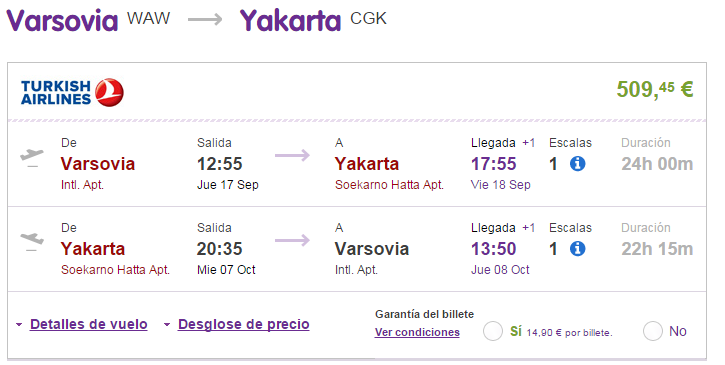This screenshot has width=725, height=365.
Task: Open Ver condiciones link
Action: pyautogui.click(x=417, y=332)
